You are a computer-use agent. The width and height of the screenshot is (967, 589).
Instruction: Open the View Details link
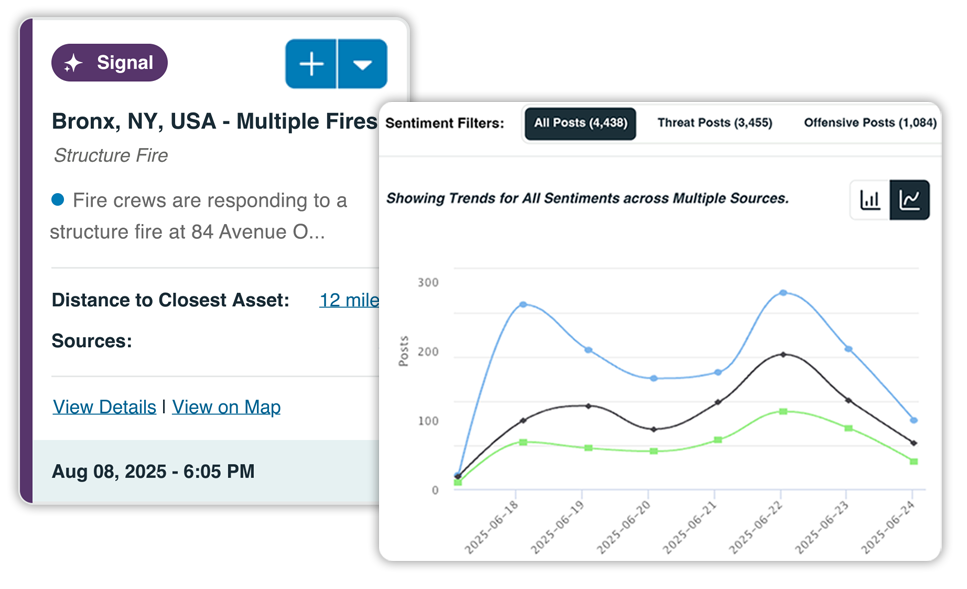(x=104, y=406)
